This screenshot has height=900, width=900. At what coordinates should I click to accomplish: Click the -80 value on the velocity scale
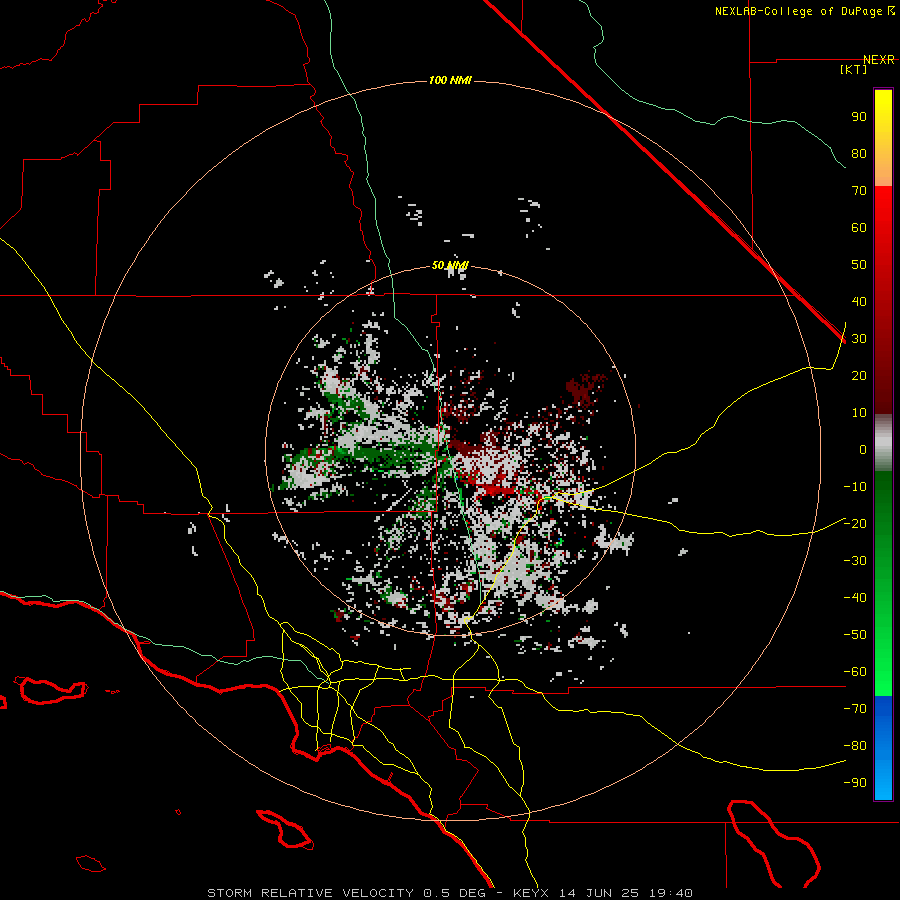click(x=855, y=746)
